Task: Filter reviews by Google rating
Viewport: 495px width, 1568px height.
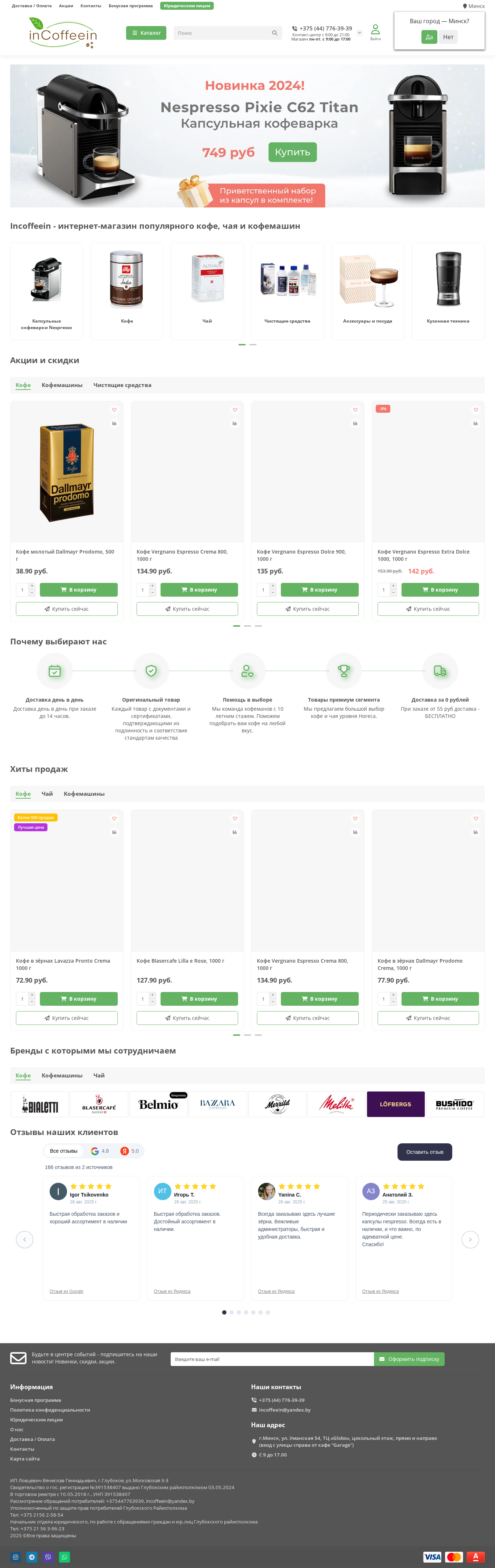Action: click(100, 1151)
